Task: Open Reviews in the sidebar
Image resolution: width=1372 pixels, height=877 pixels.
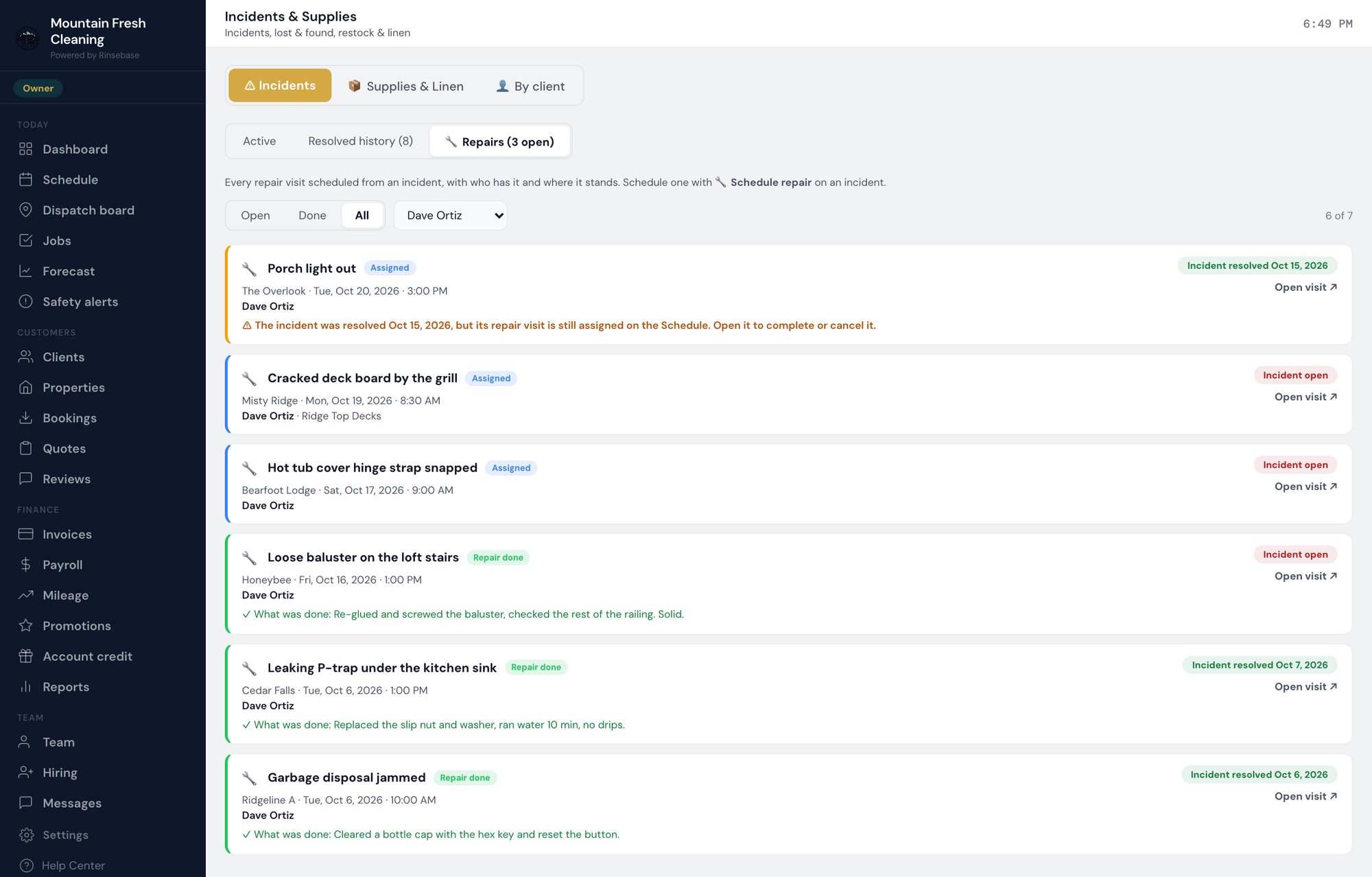Action: tap(54, 479)
